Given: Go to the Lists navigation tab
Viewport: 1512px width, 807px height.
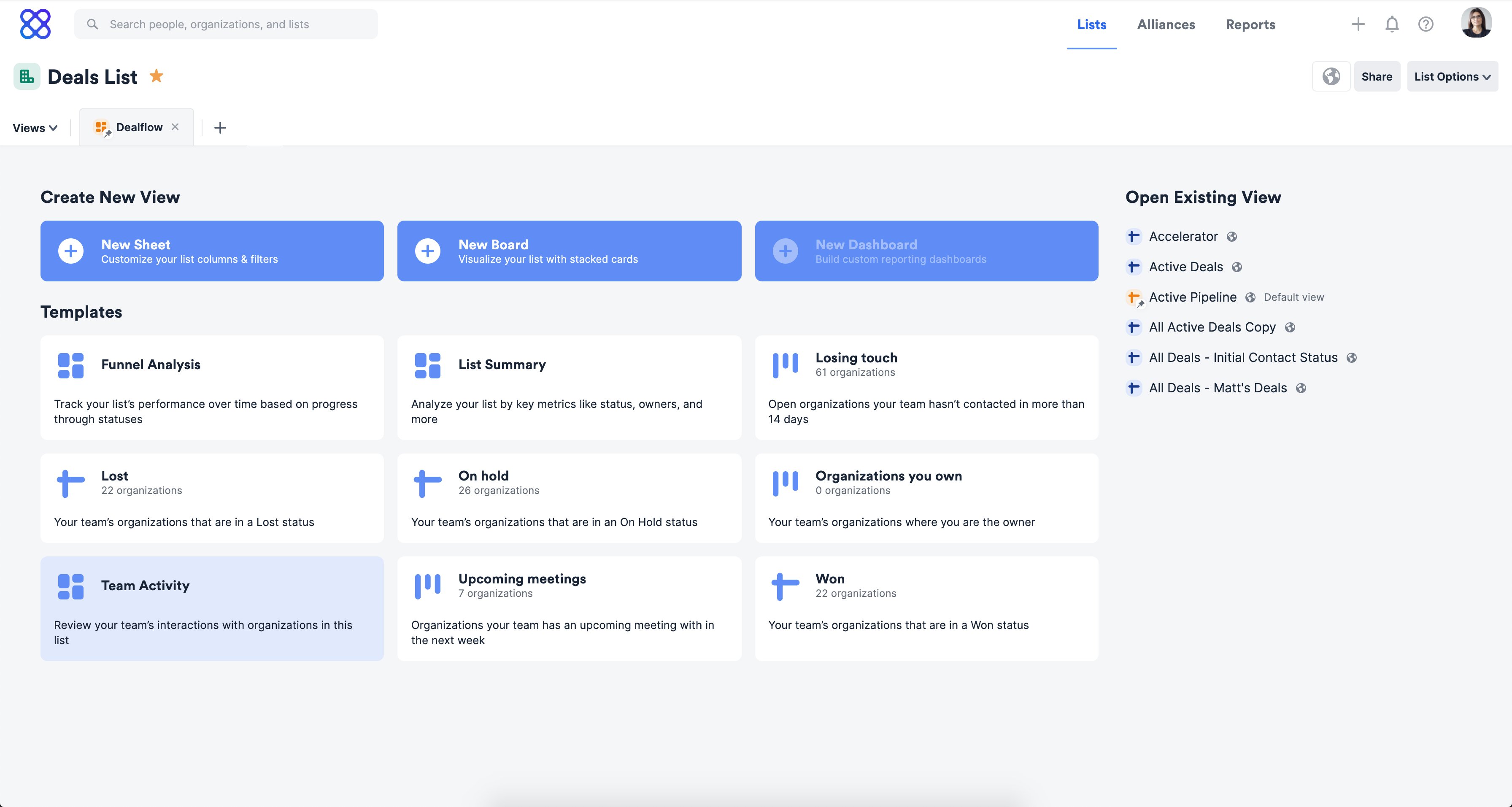Looking at the screenshot, I should point(1092,24).
